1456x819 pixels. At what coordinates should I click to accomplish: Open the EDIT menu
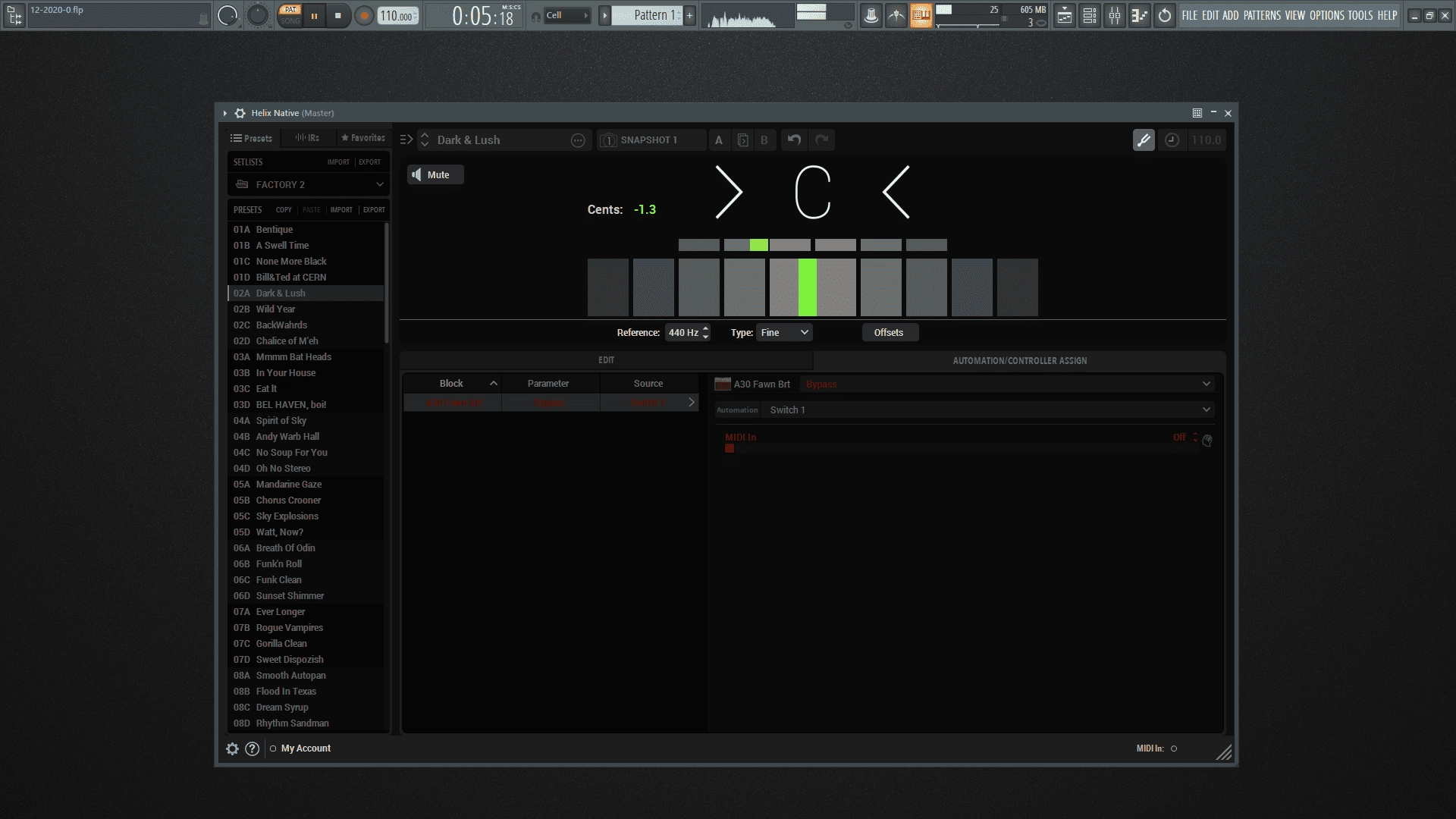[x=1210, y=15]
